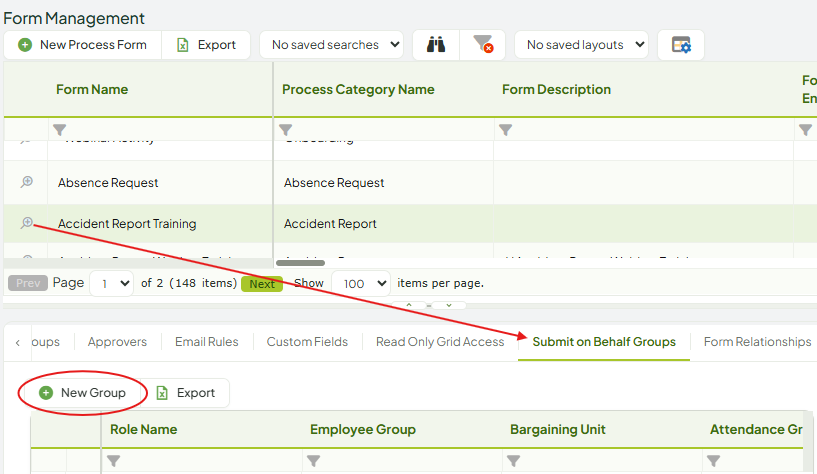Click the Accident Report category cell
The width and height of the screenshot is (817, 474).
(330, 223)
